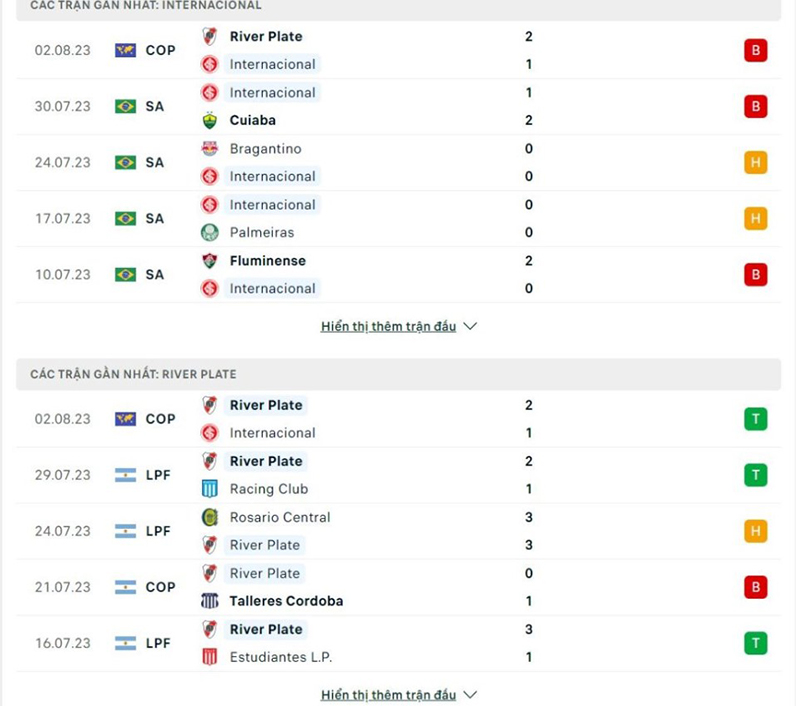Click the Talleres Cordoba badge
The width and height of the screenshot is (800, 706).
coord(209,601)
